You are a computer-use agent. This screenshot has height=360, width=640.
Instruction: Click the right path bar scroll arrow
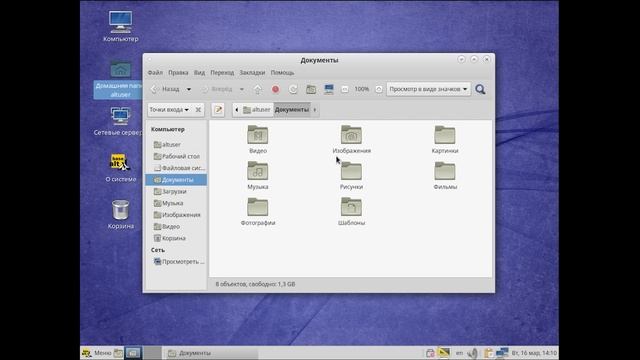point(315,109)
